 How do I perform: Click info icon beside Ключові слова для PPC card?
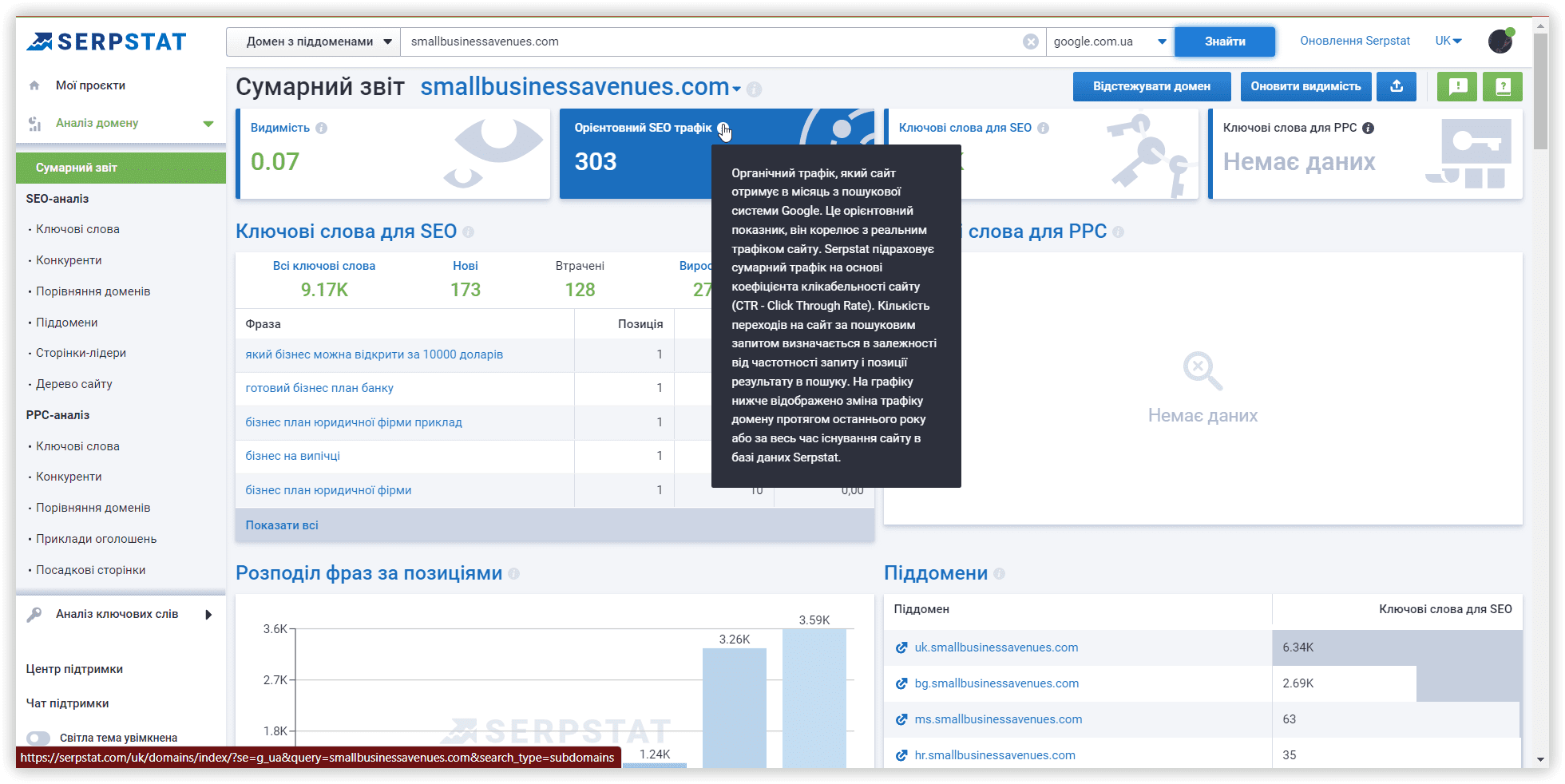click(x=1368, y=128)
